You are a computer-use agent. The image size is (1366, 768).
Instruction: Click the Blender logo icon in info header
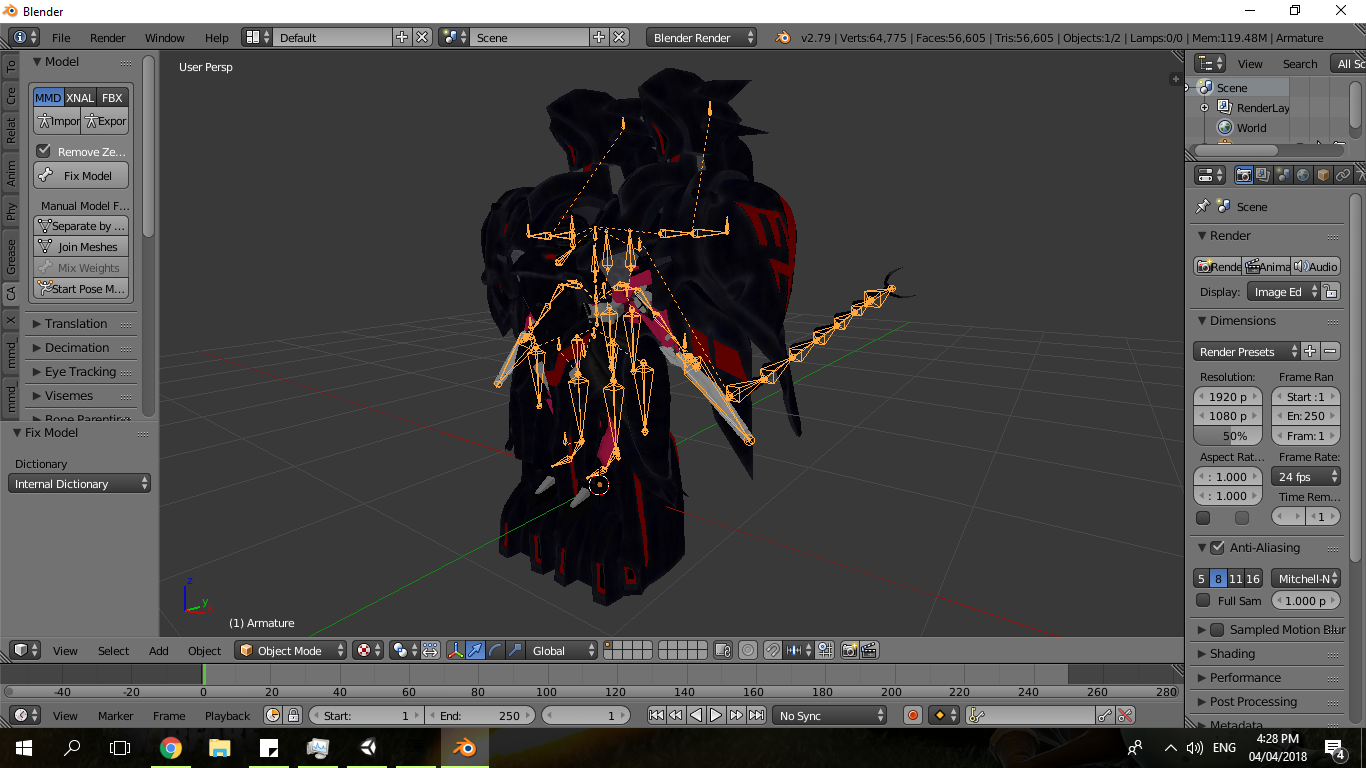pos(782,37)
